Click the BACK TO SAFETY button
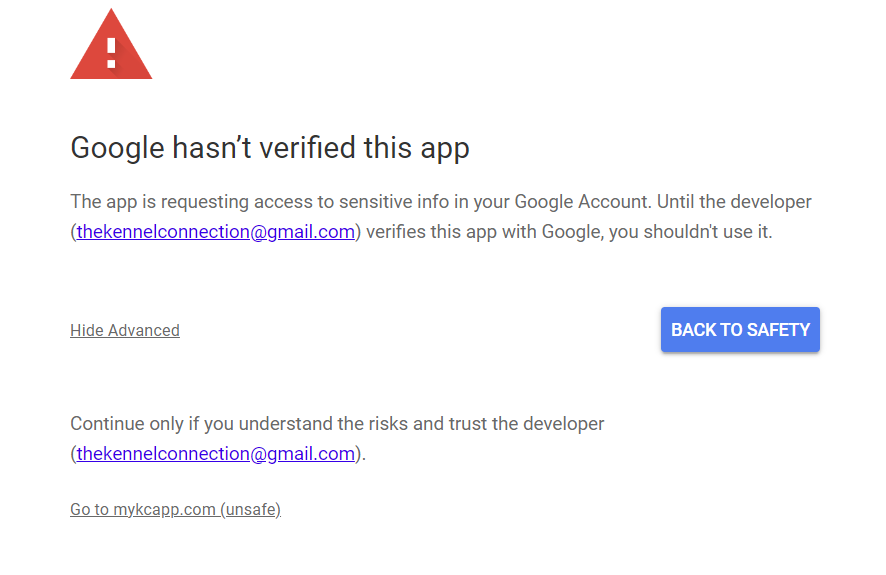This screenshot has height=575, width=886. [740, 330]
